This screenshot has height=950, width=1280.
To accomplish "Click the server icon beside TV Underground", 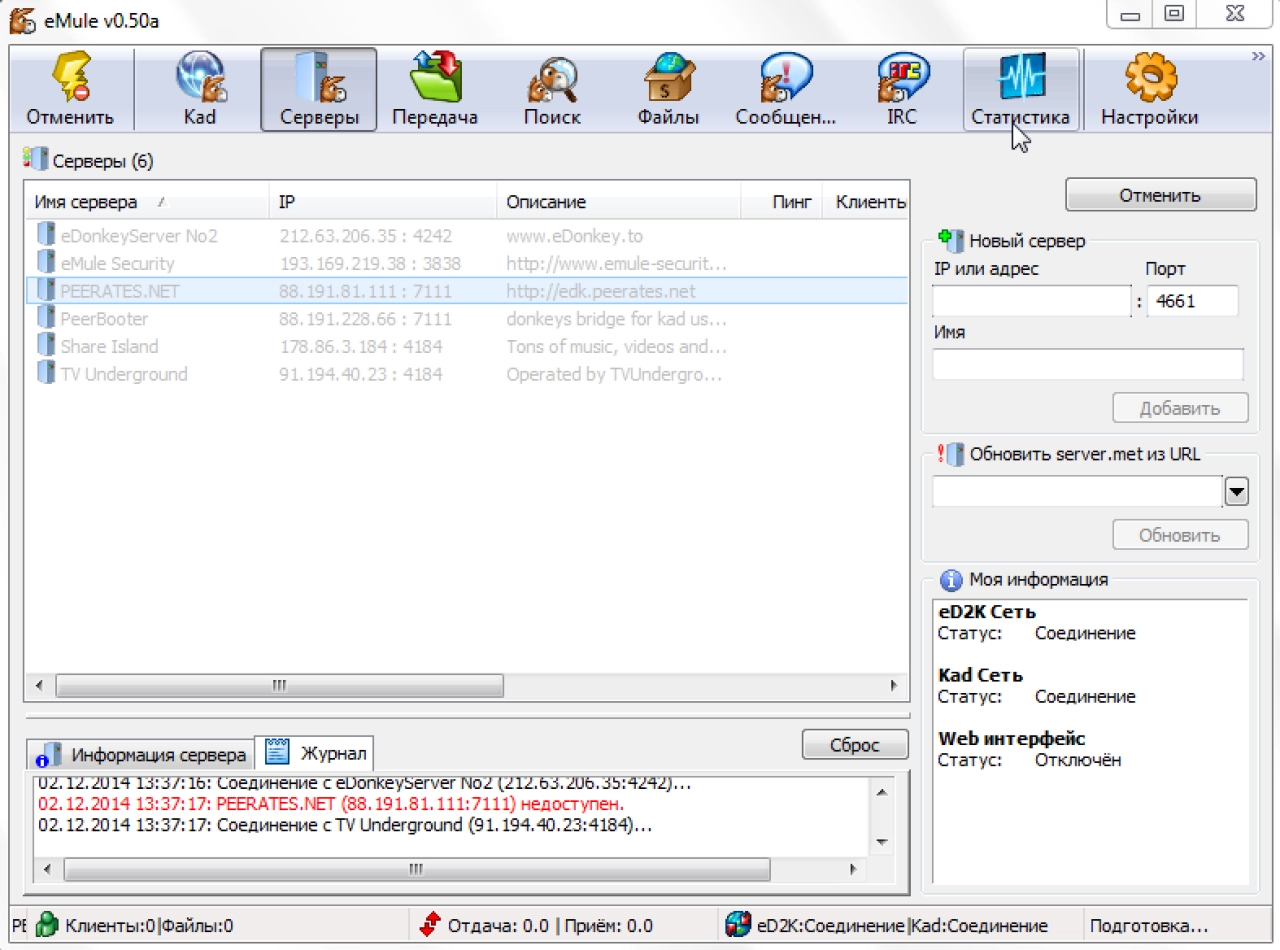I will tap(45, 374).
